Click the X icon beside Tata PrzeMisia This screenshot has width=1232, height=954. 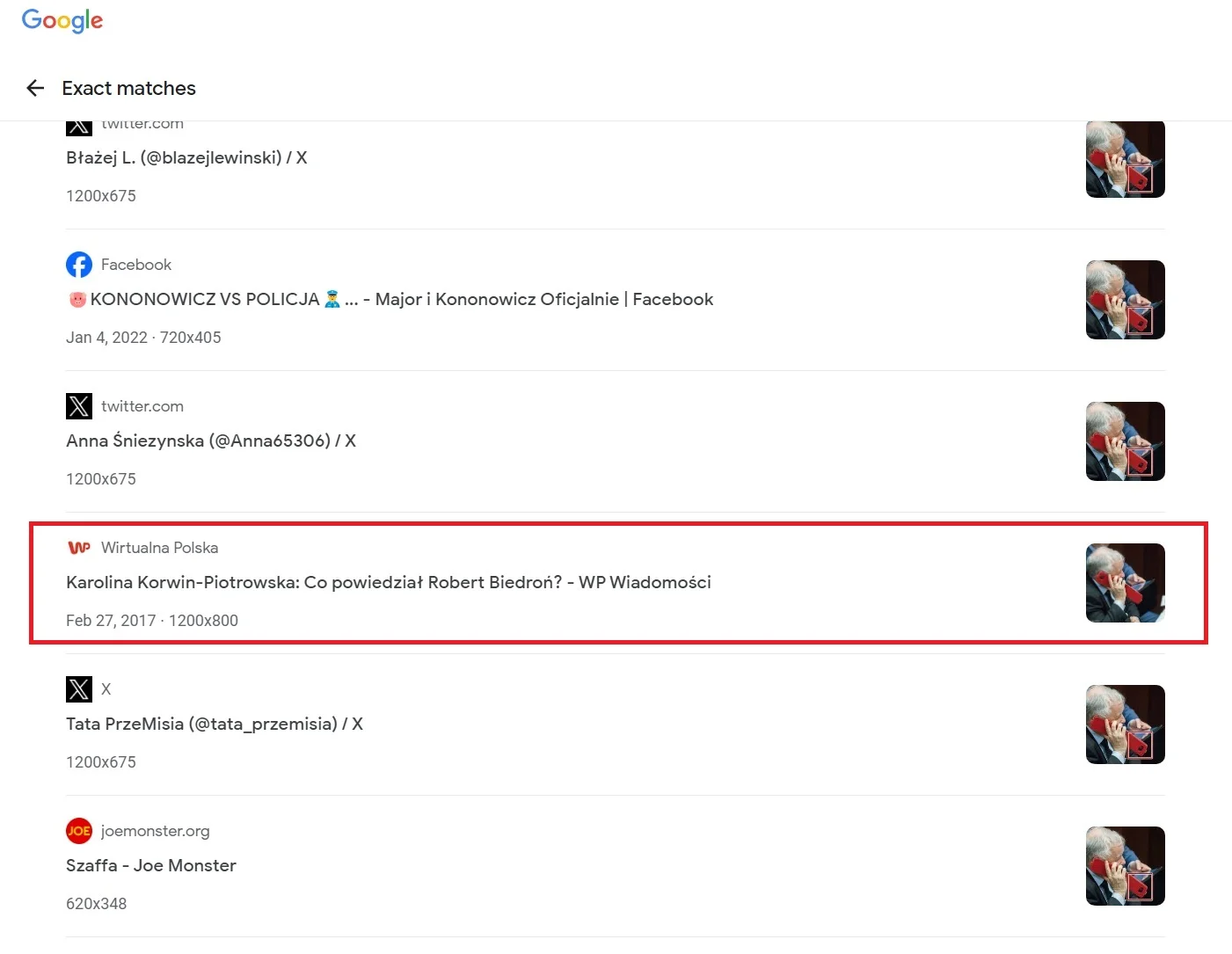point(79,688)
